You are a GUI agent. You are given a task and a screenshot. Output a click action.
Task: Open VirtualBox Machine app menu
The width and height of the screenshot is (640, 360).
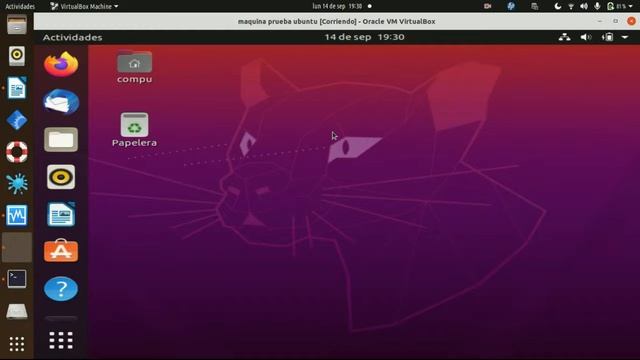[x=84, y=6]
